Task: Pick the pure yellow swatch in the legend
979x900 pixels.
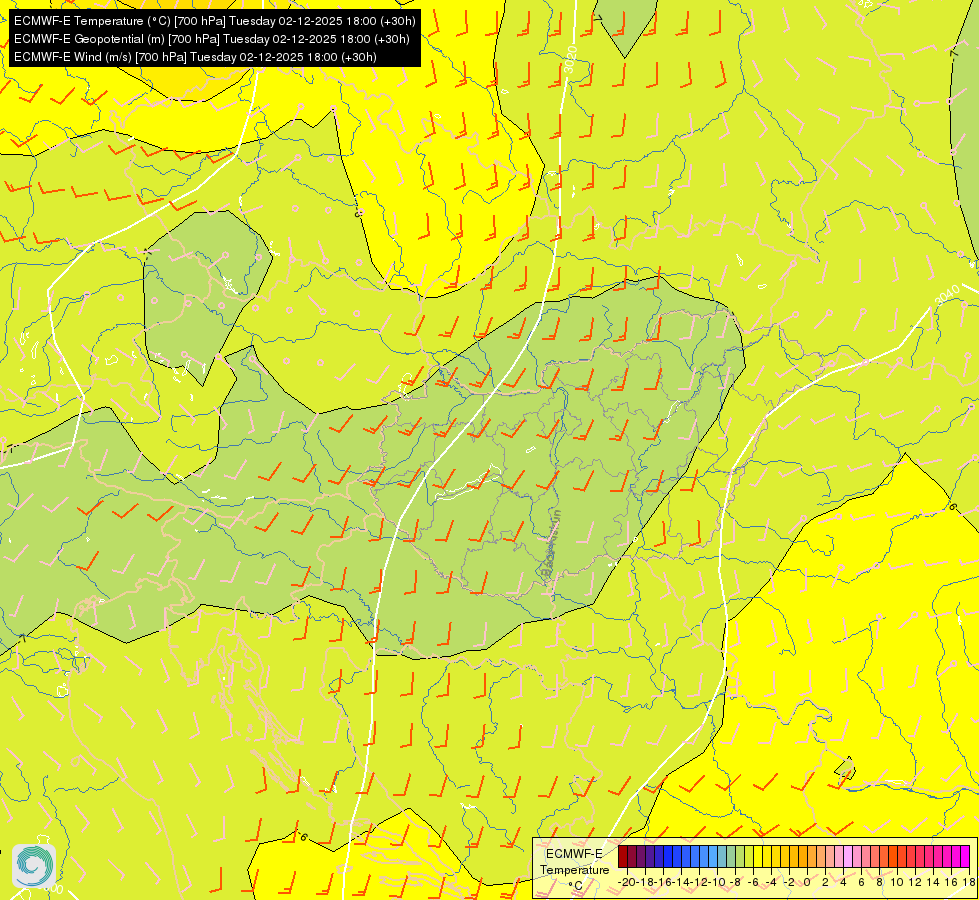Action: (758, 856)
